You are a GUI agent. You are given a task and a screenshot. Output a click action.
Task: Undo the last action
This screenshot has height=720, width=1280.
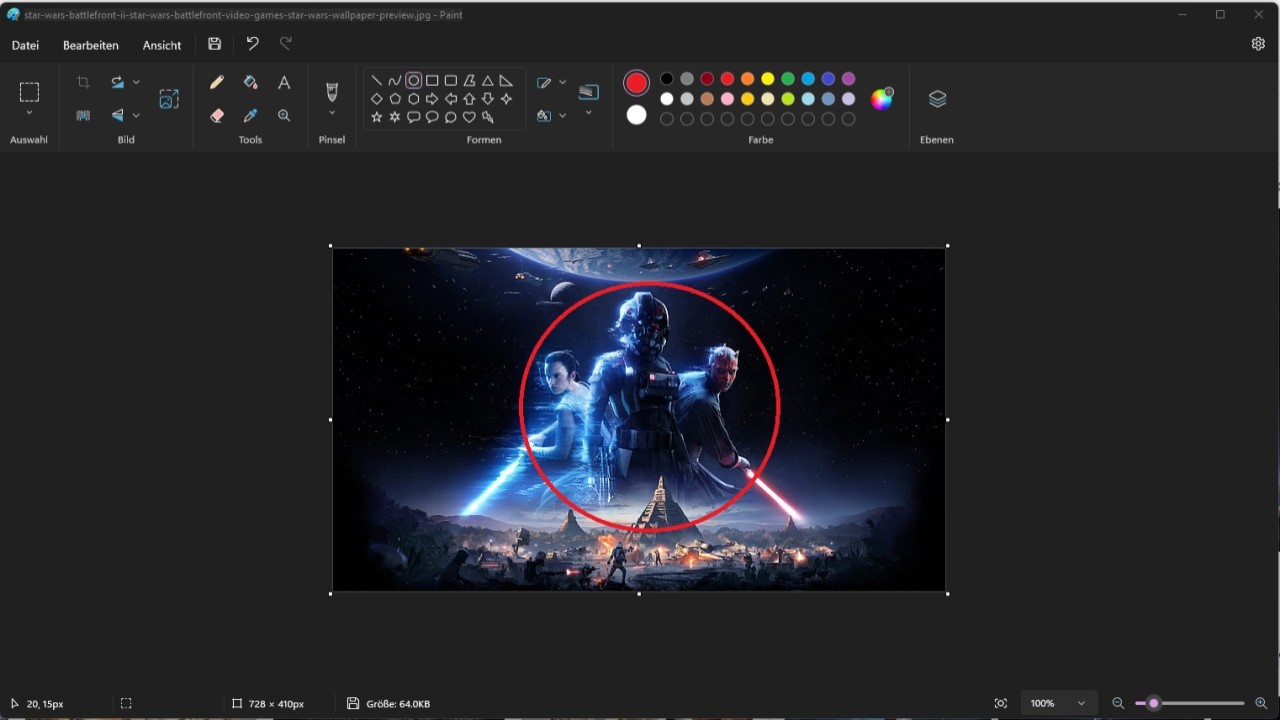[252, 44]
